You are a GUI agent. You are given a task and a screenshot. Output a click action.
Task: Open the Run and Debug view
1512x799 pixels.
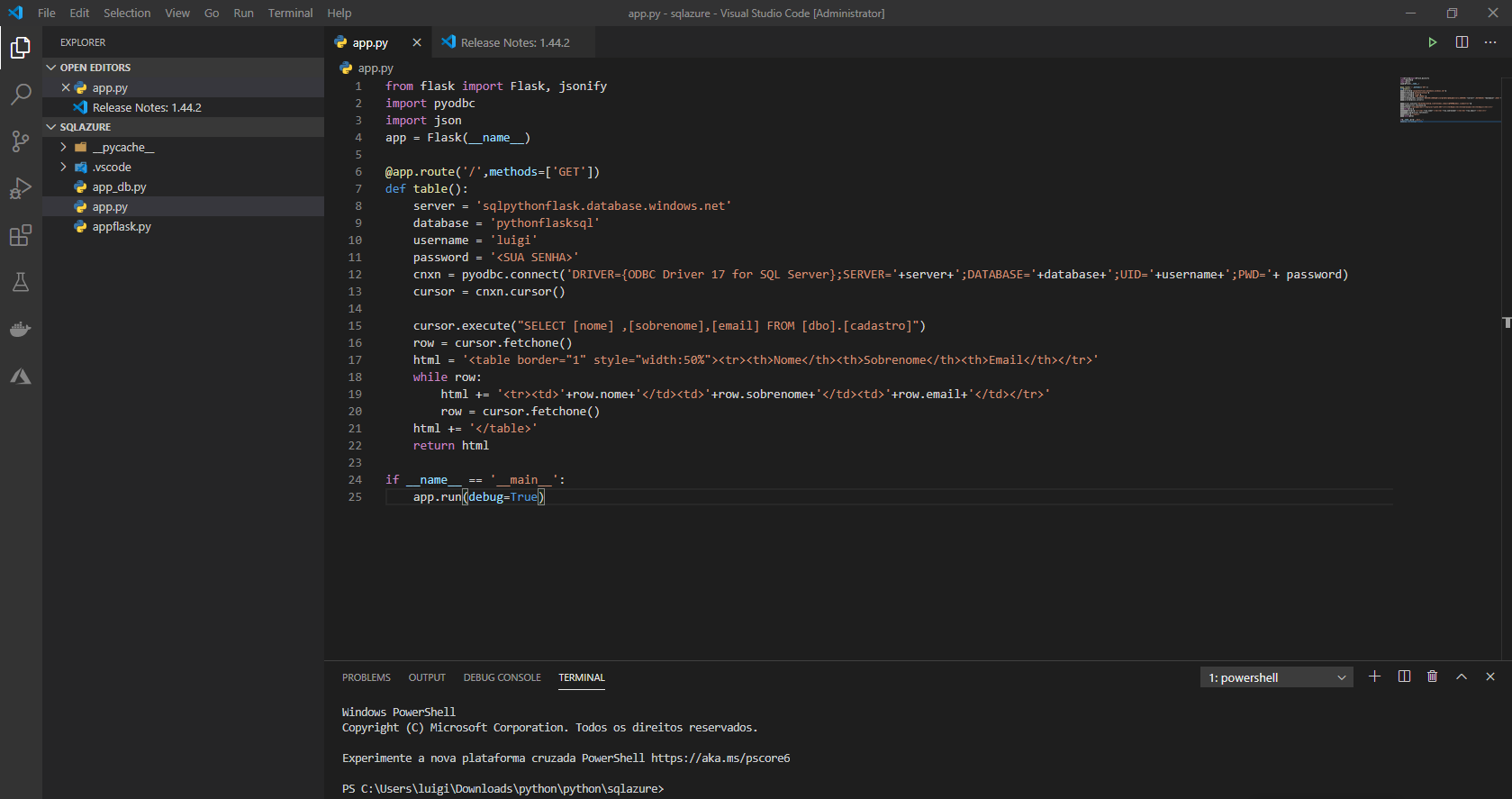21,188
